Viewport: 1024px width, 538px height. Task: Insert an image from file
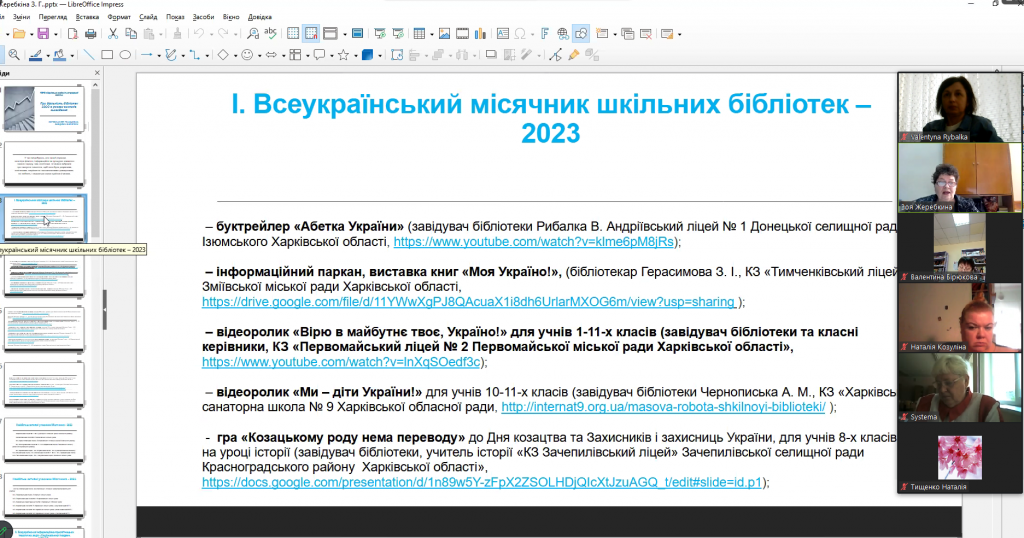tap(445, 34)
